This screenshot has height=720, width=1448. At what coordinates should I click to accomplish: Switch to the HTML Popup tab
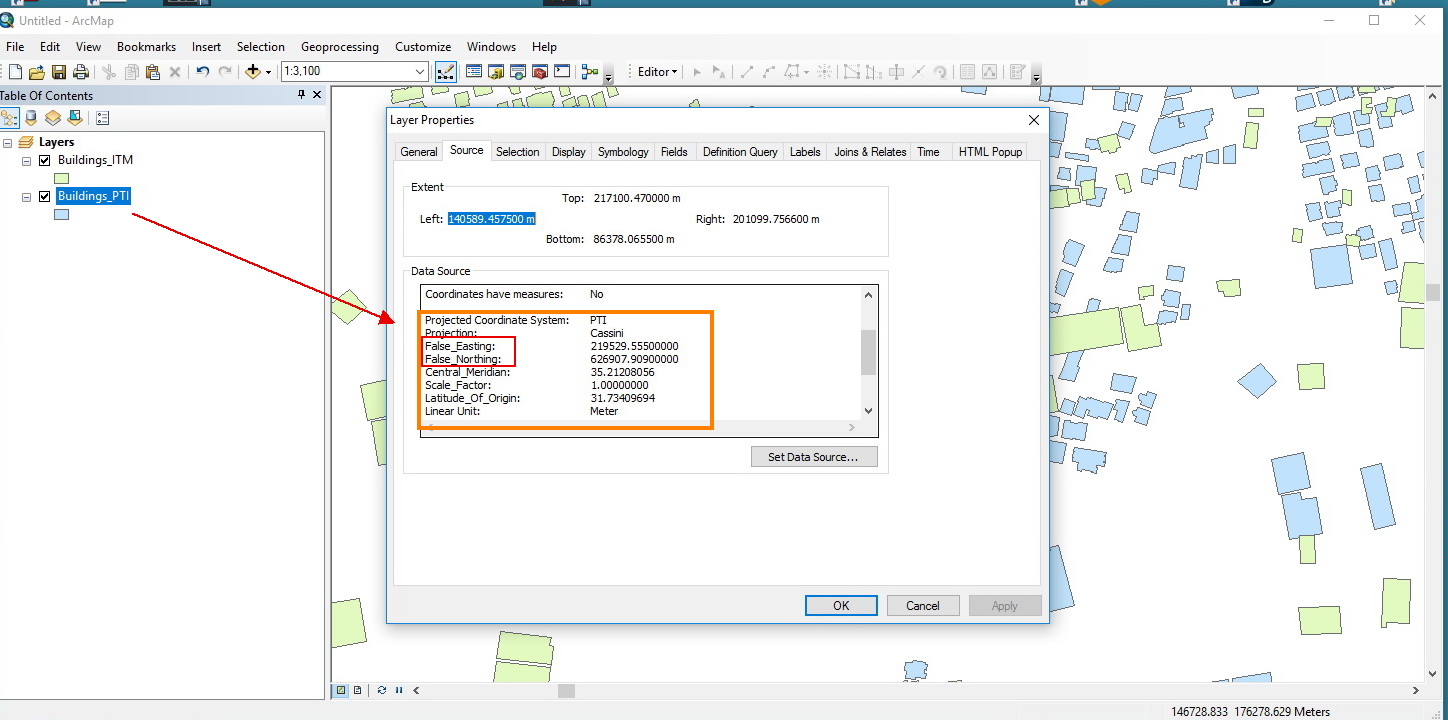point(990,152)
